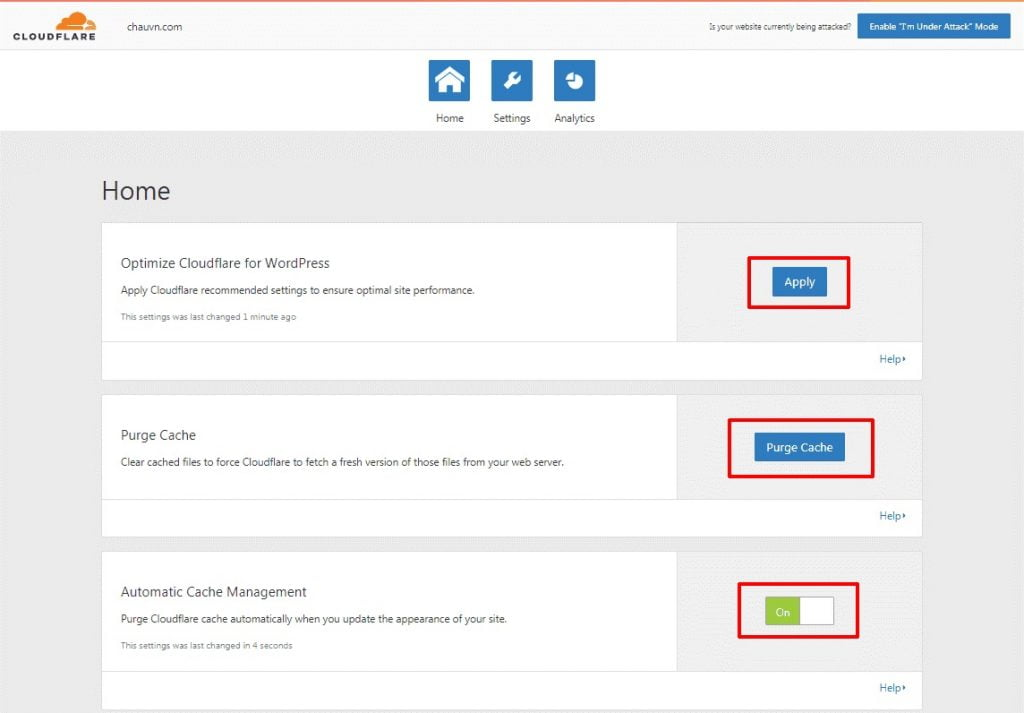Click the chauvn.com domain name
The height and width of the screenshot is (713, 1024).
coord(155,27)
